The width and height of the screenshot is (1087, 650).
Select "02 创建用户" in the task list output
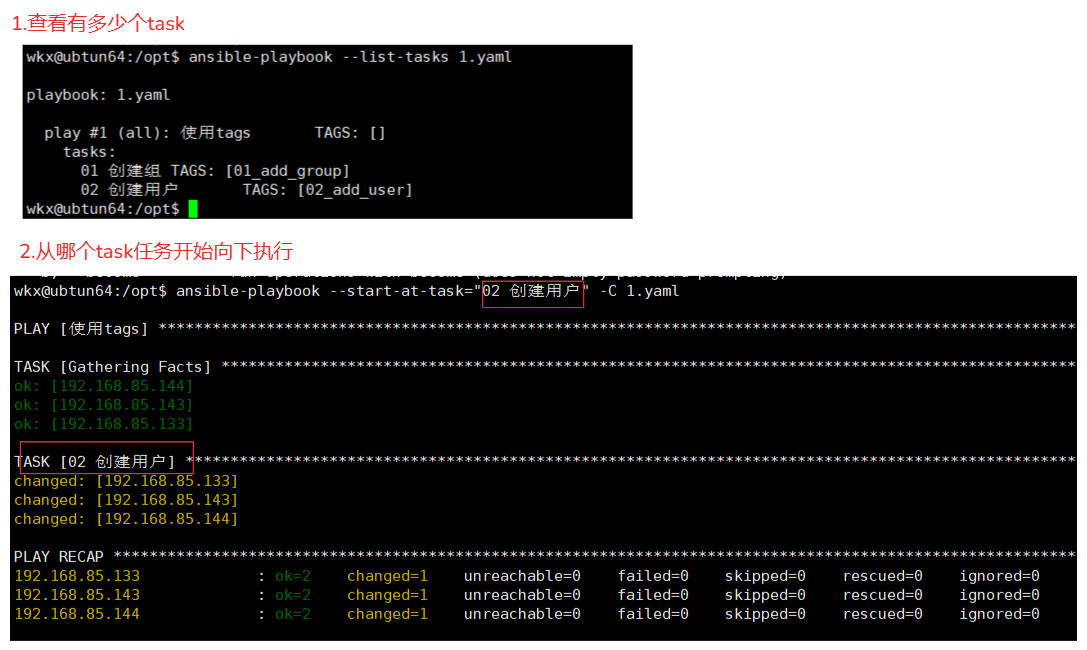point(130,189)
